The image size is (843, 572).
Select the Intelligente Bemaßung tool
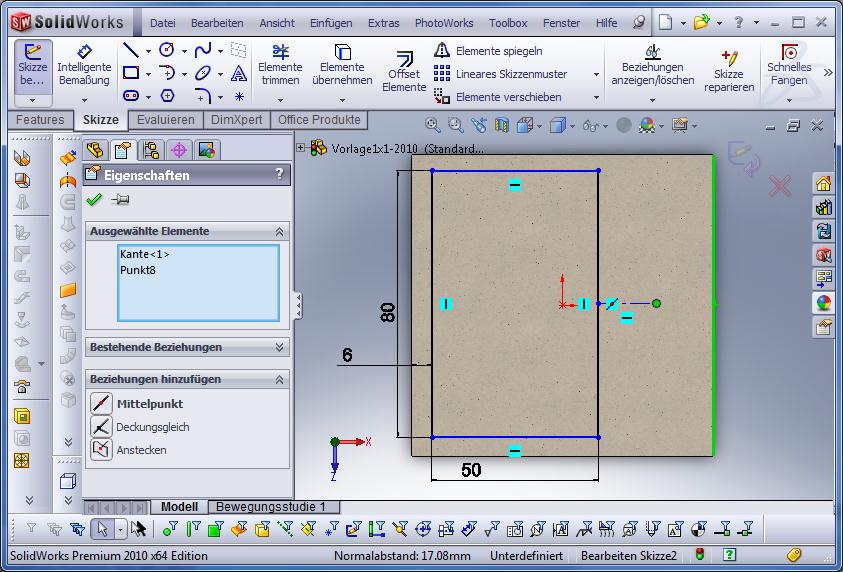click(x=84, y=66)
